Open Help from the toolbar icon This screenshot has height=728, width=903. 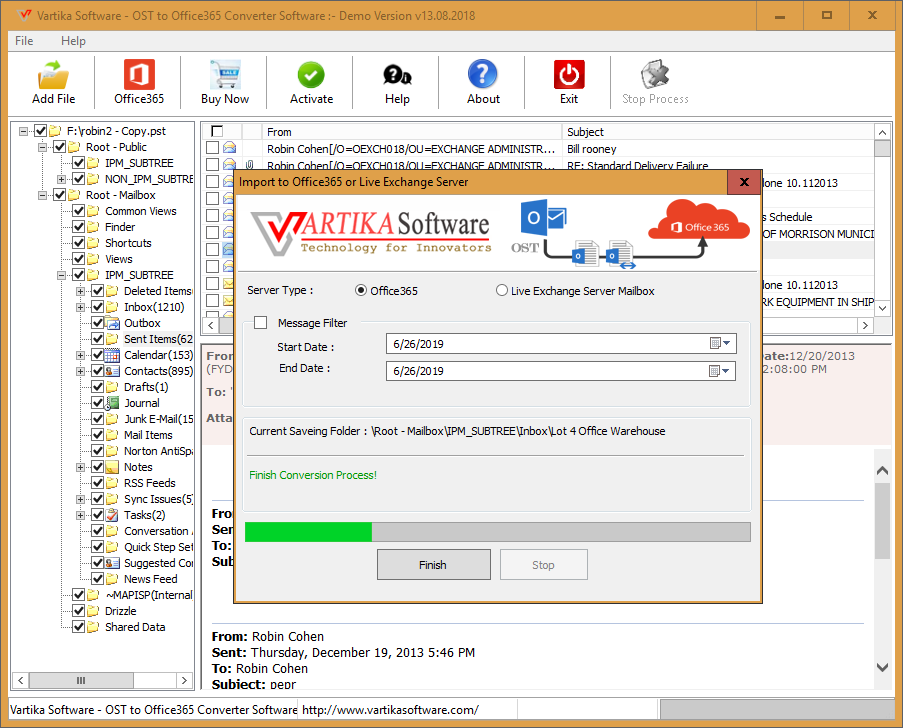pyautogui.click(x=397, y=75)
